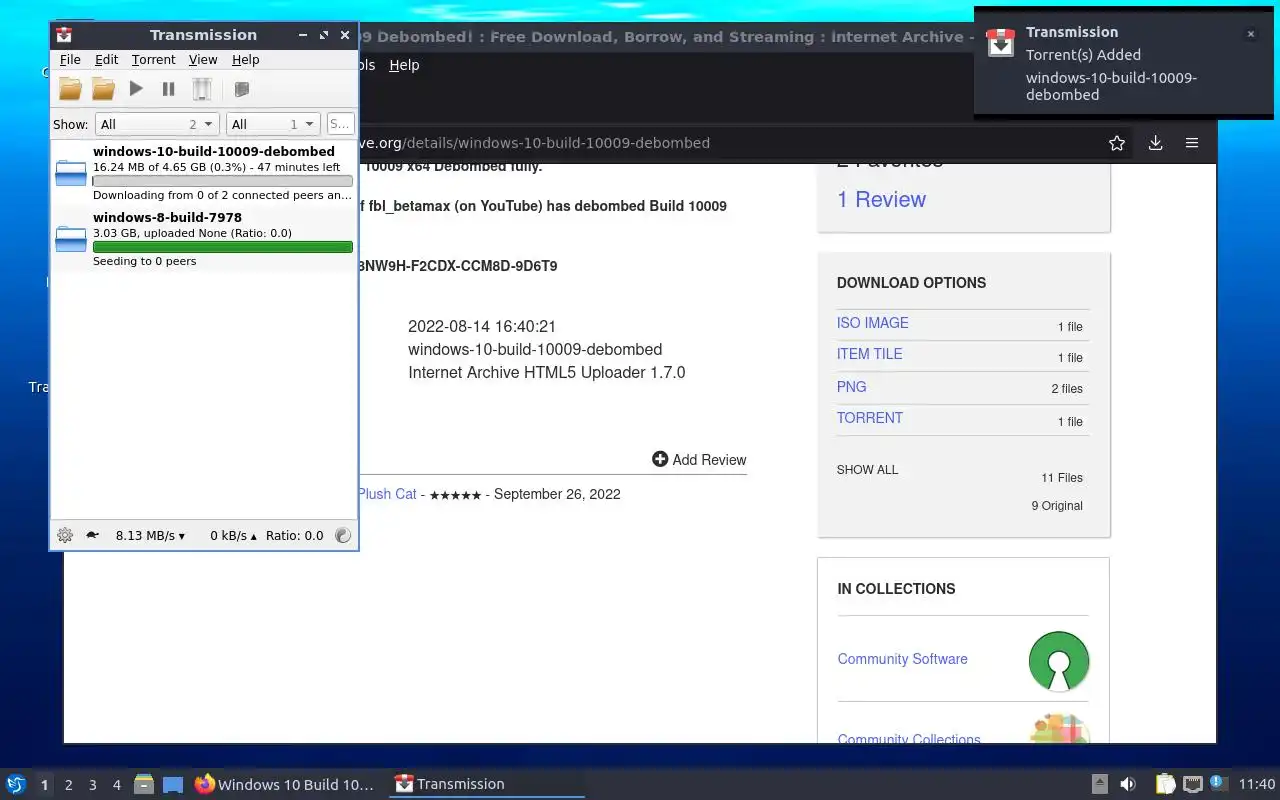Switch to virtual desktop 3
The height and width of the screenshot is (800, 1280).
point(93,785)
